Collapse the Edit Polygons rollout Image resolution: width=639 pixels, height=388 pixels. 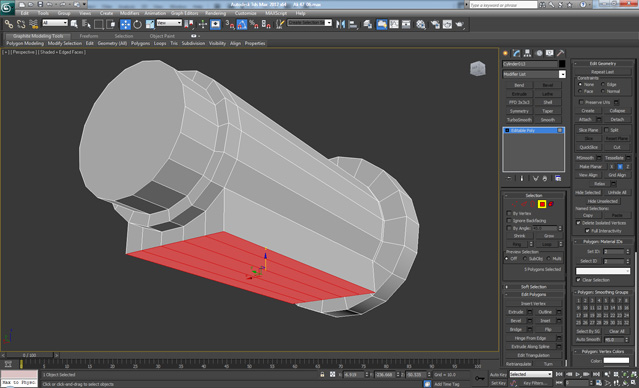pos(534,294)
